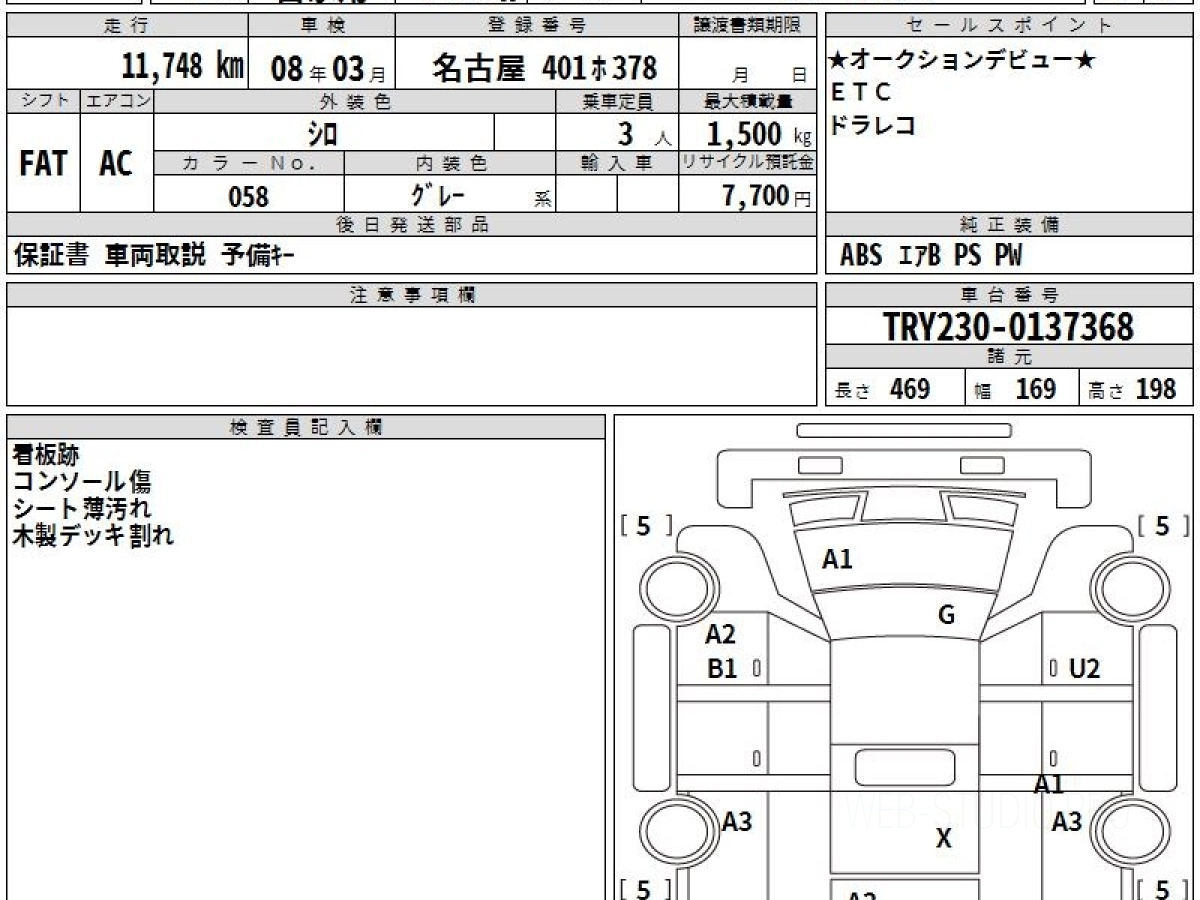
Task: Select registration number 名古屋 401ホ378
Action: [x=544, y=68]
